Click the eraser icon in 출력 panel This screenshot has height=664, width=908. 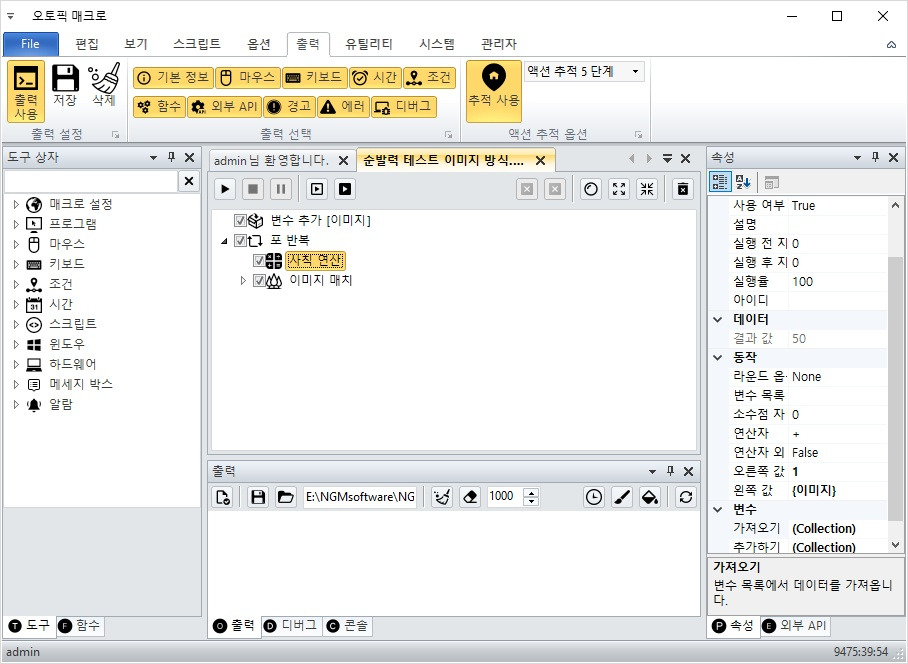[x=470, y=497]
